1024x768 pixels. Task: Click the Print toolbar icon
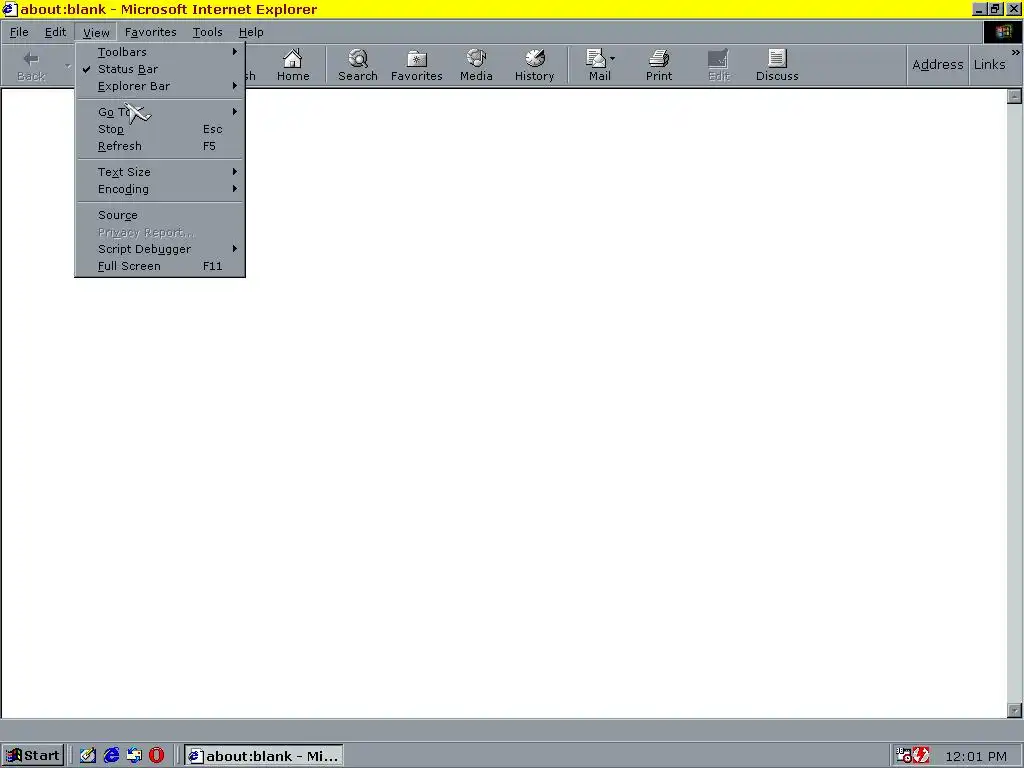point(658,65)
